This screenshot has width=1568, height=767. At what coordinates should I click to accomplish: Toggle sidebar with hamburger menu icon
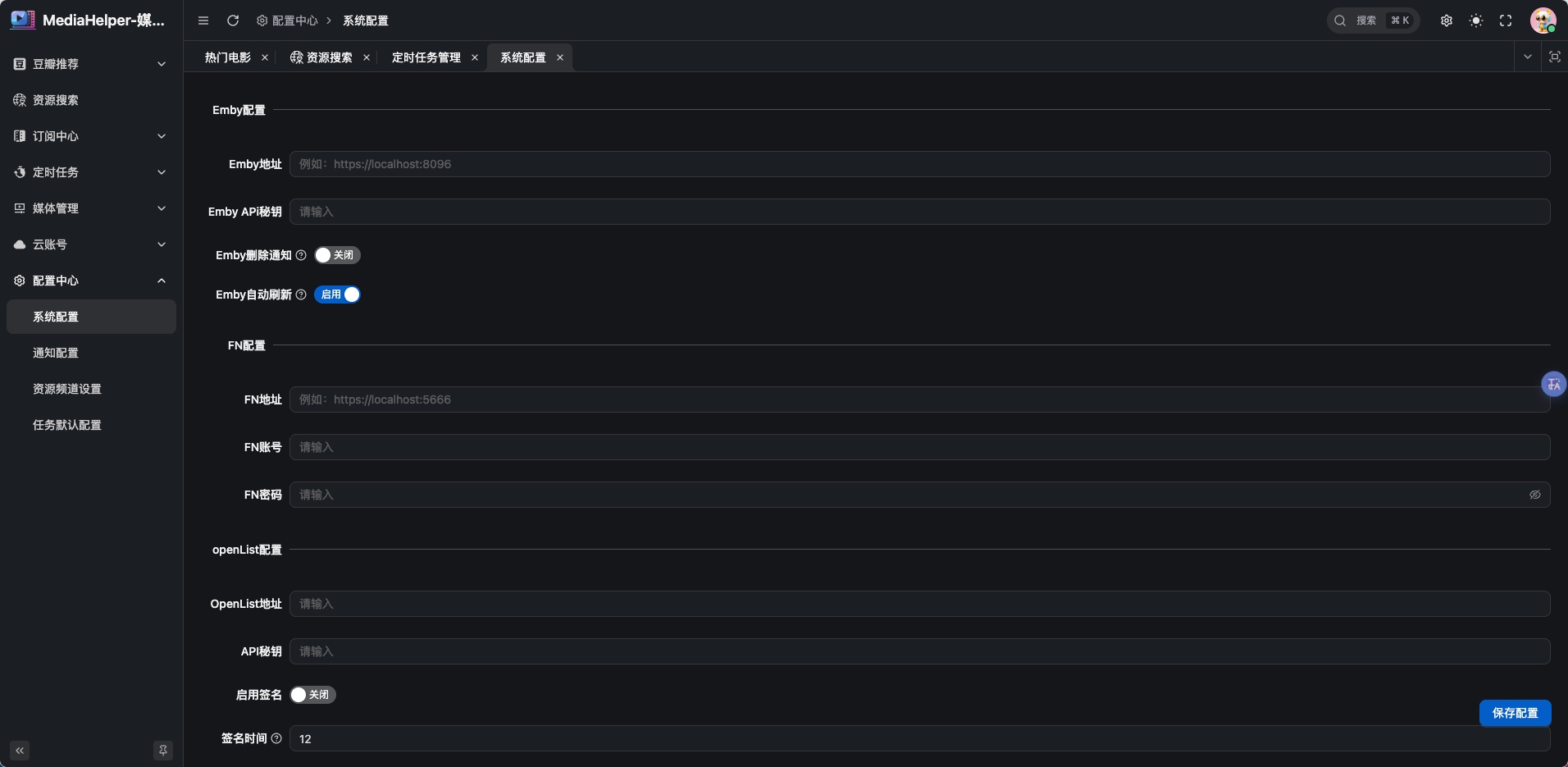coord(203,21)
